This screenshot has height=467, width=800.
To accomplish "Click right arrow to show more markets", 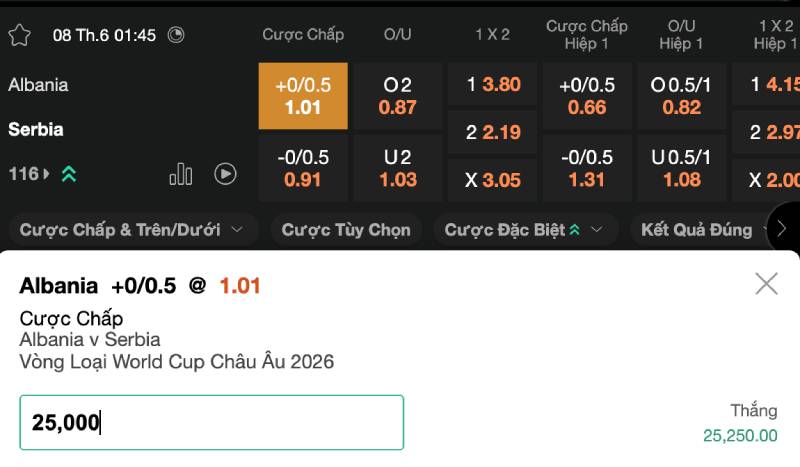I will click(782, 229).
